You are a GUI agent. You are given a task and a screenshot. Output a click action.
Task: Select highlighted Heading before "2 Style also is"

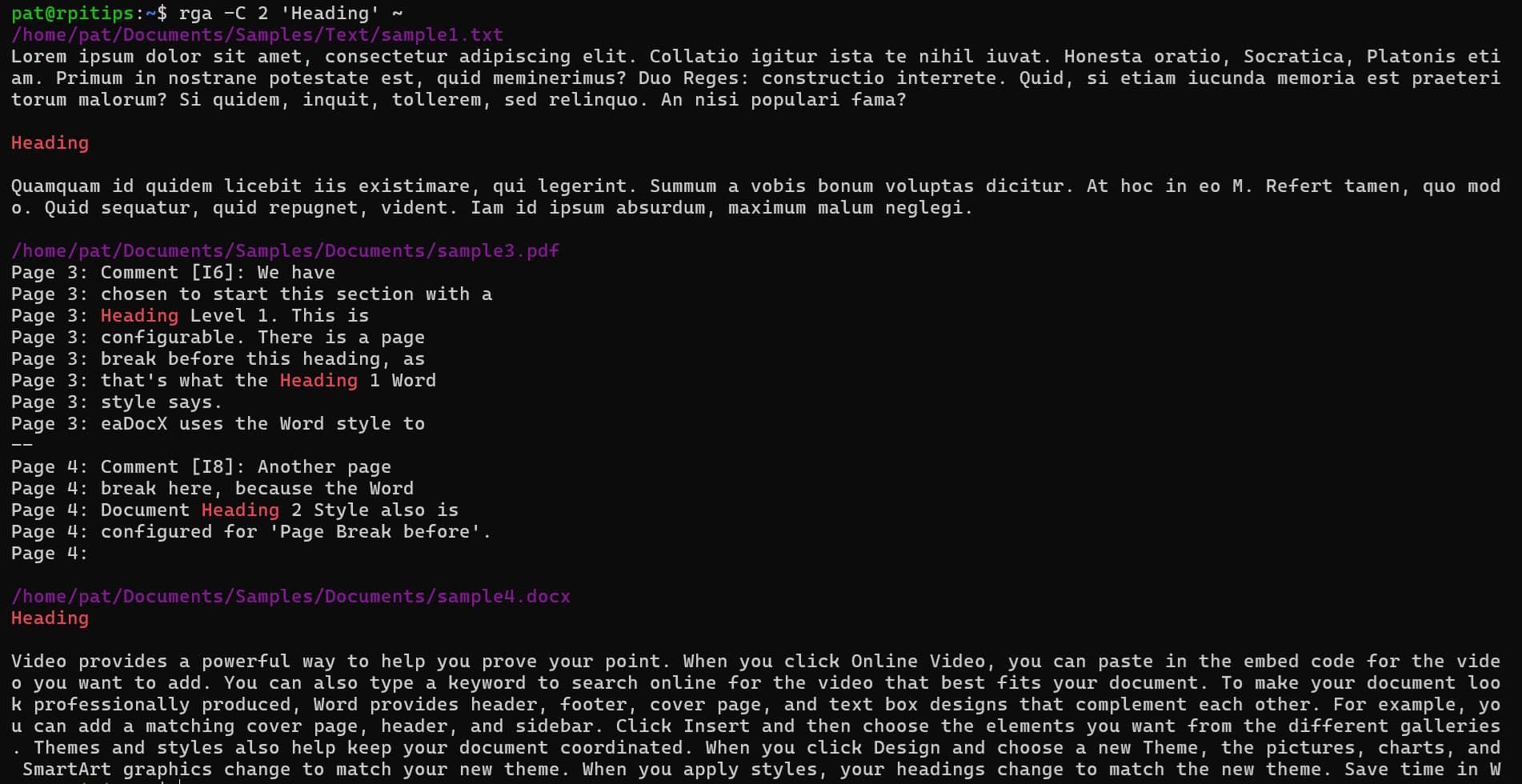pos(240,510)
